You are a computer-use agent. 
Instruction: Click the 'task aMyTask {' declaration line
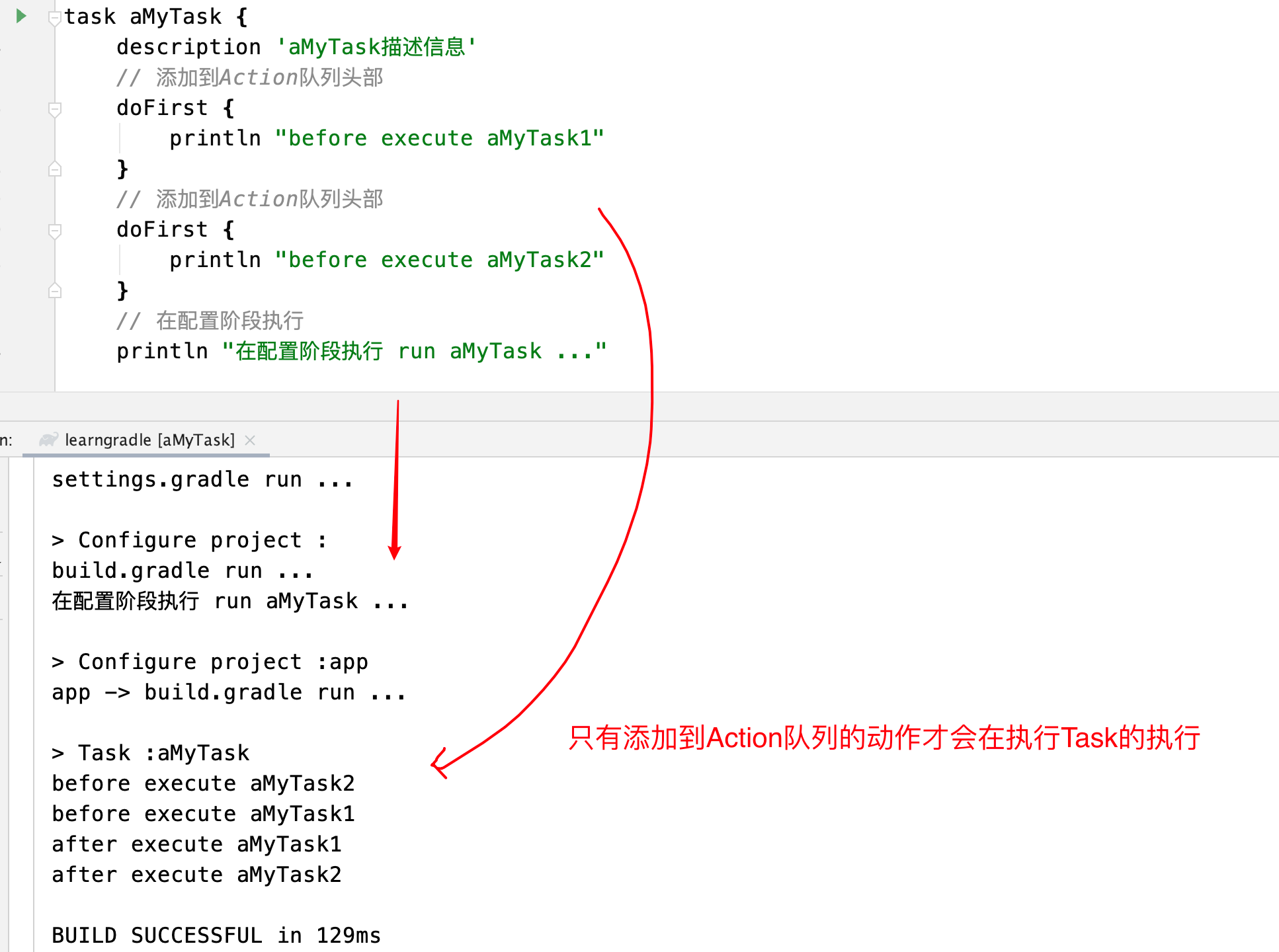pos(156,17)
